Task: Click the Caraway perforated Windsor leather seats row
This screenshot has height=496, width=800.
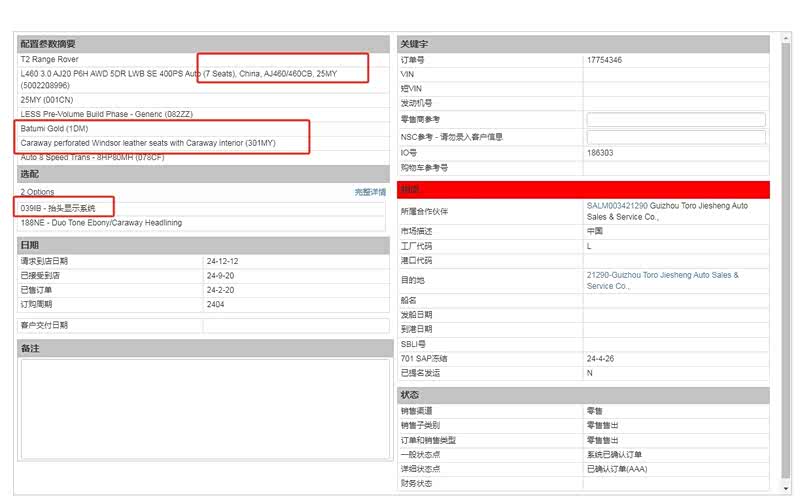Action: coord(148,143)
